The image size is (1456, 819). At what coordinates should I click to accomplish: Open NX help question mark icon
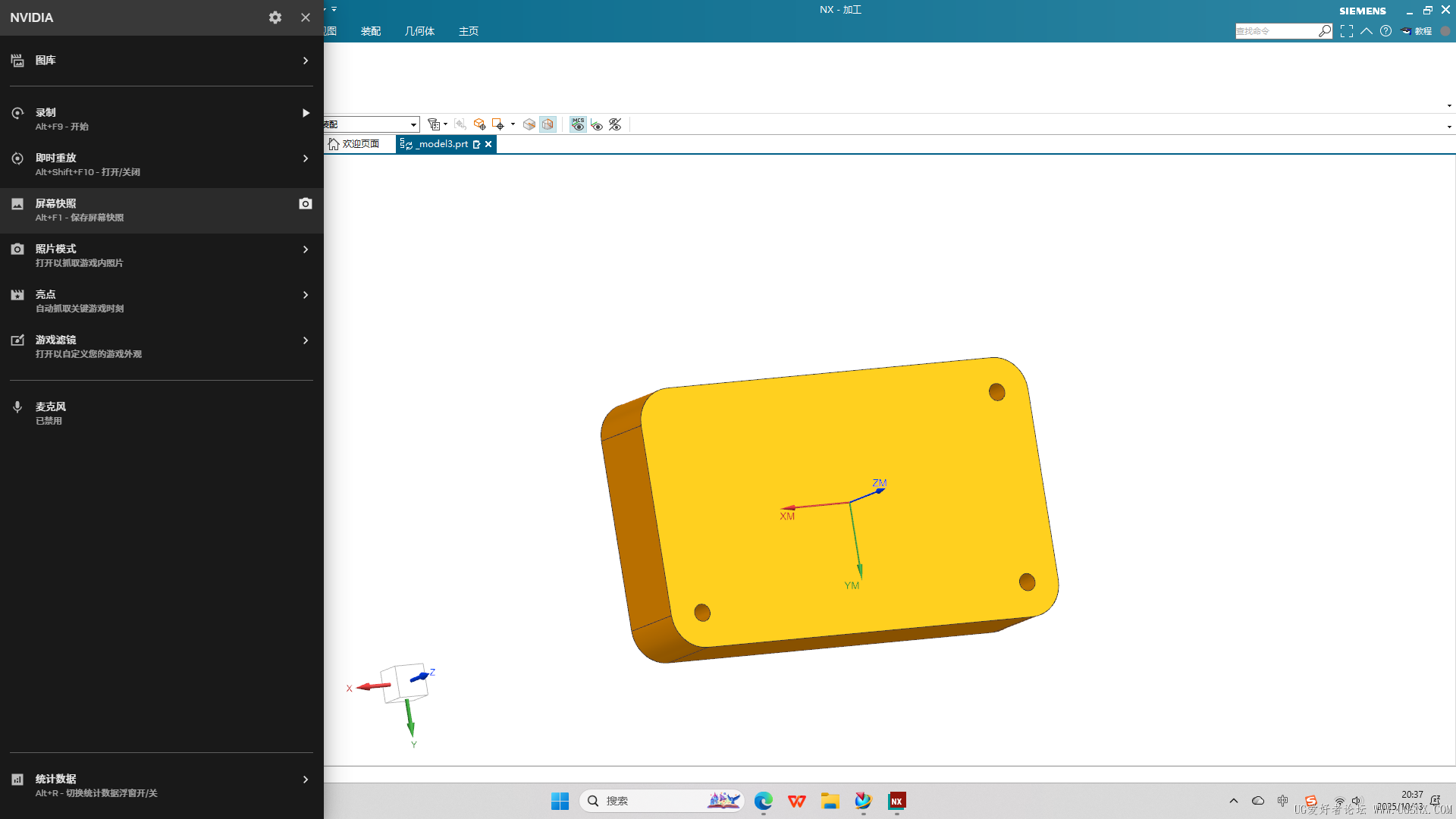coord(1385,31)
